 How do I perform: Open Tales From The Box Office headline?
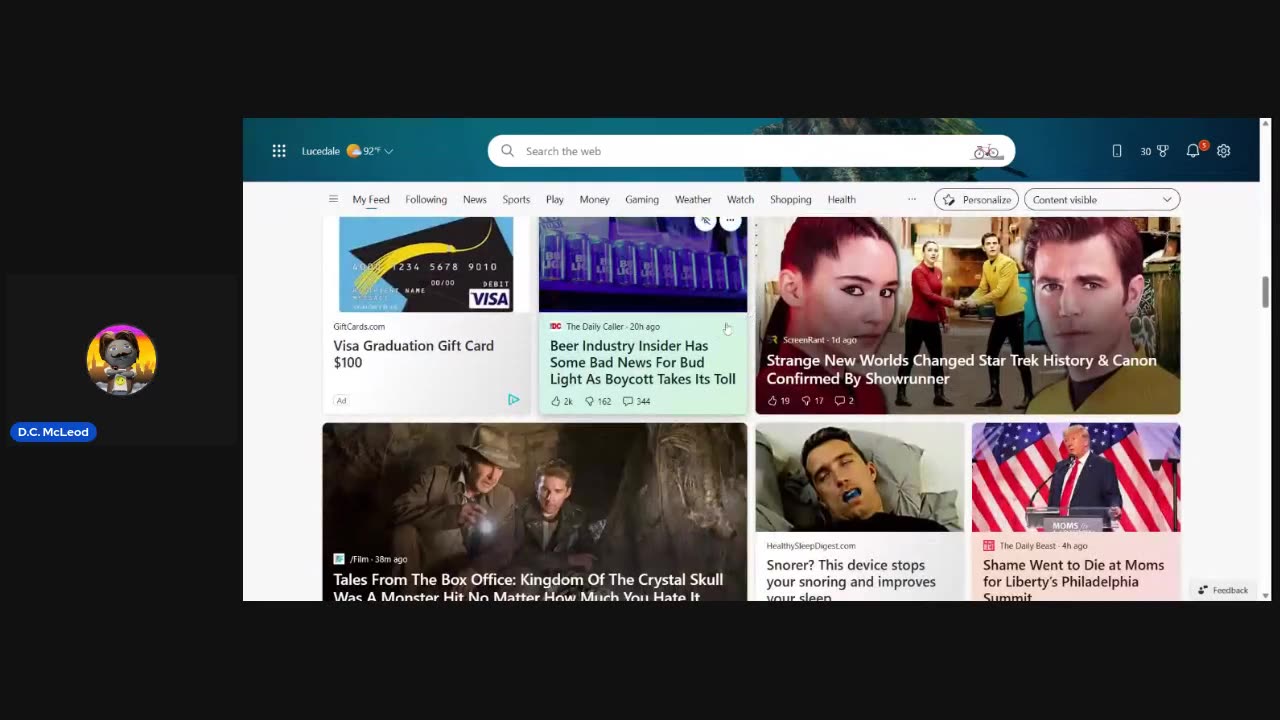pyautogui.click(x=528, y=587)
